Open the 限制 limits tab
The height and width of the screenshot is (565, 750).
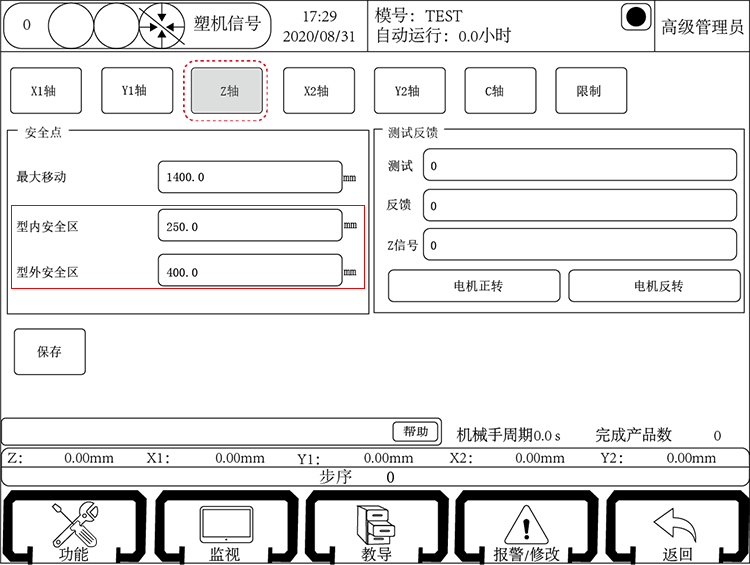(590, 91)
